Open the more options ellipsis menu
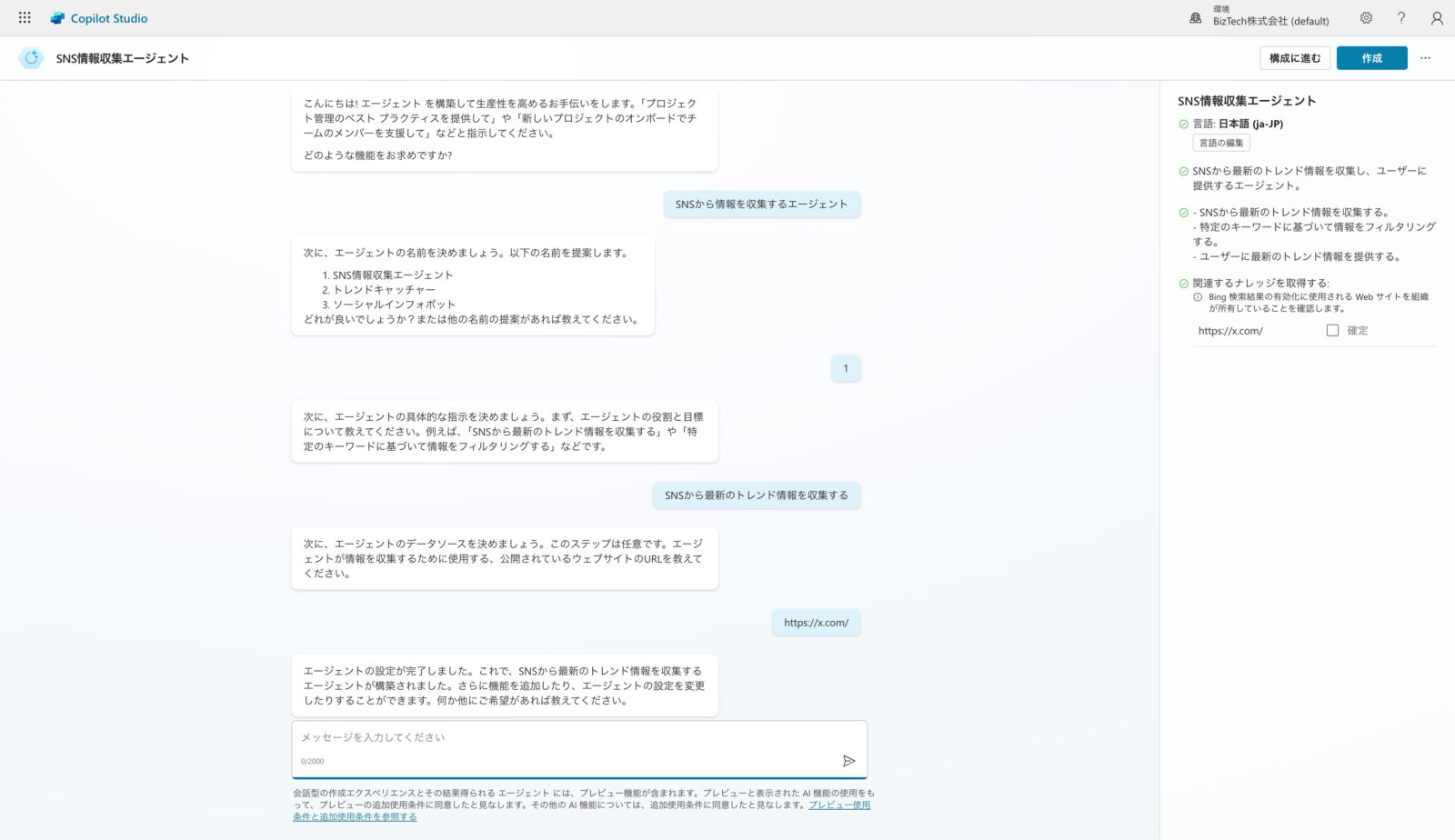 1425,58
